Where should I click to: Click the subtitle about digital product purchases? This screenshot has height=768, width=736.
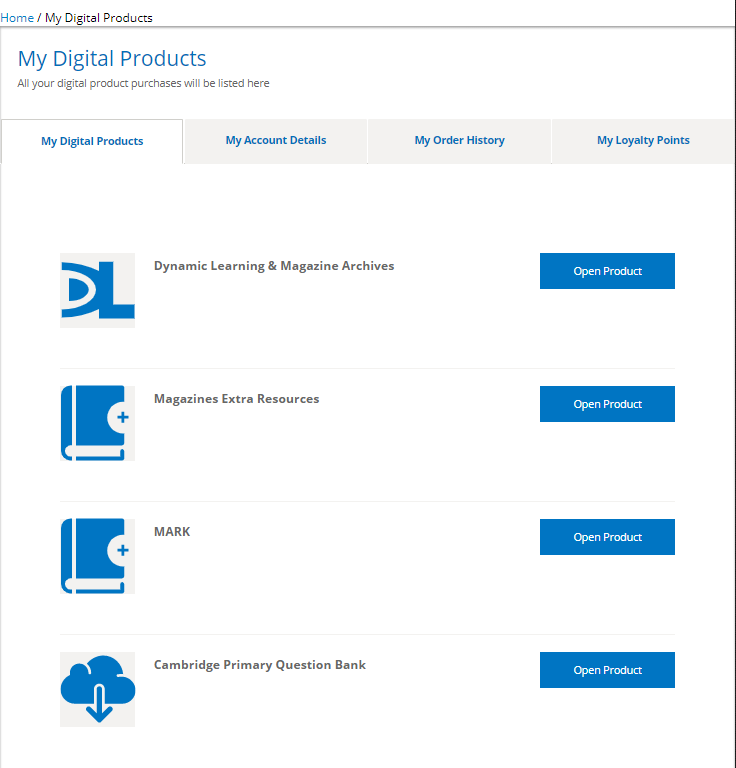[143, 83]
